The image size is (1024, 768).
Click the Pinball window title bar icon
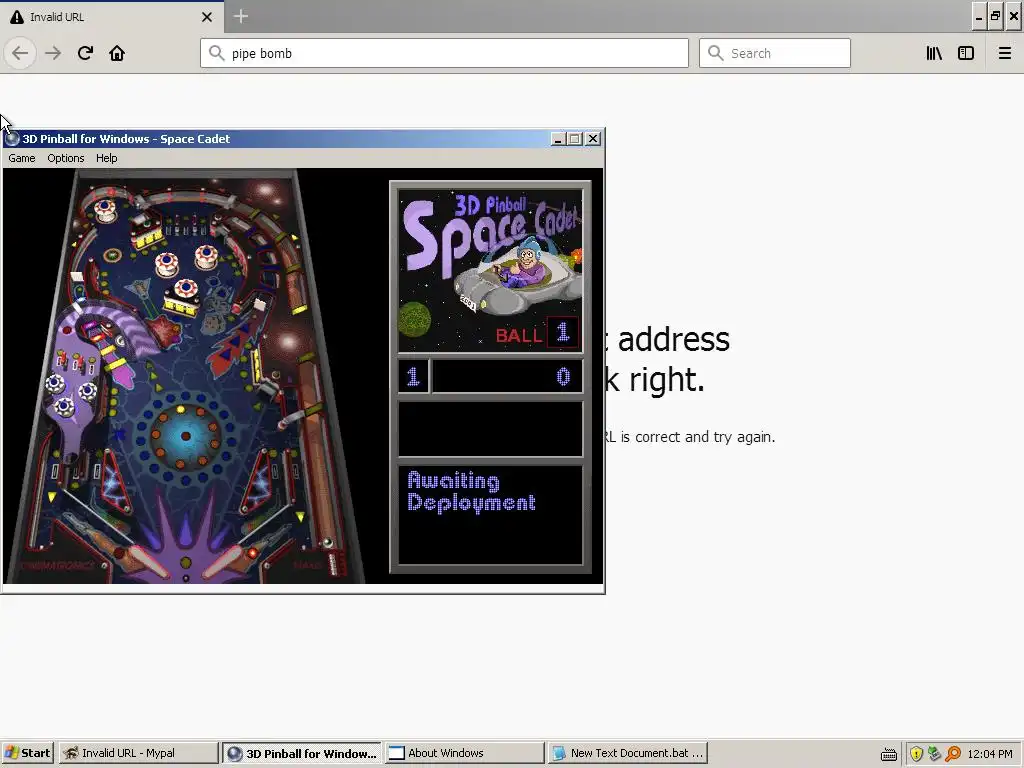pos(12,138)
